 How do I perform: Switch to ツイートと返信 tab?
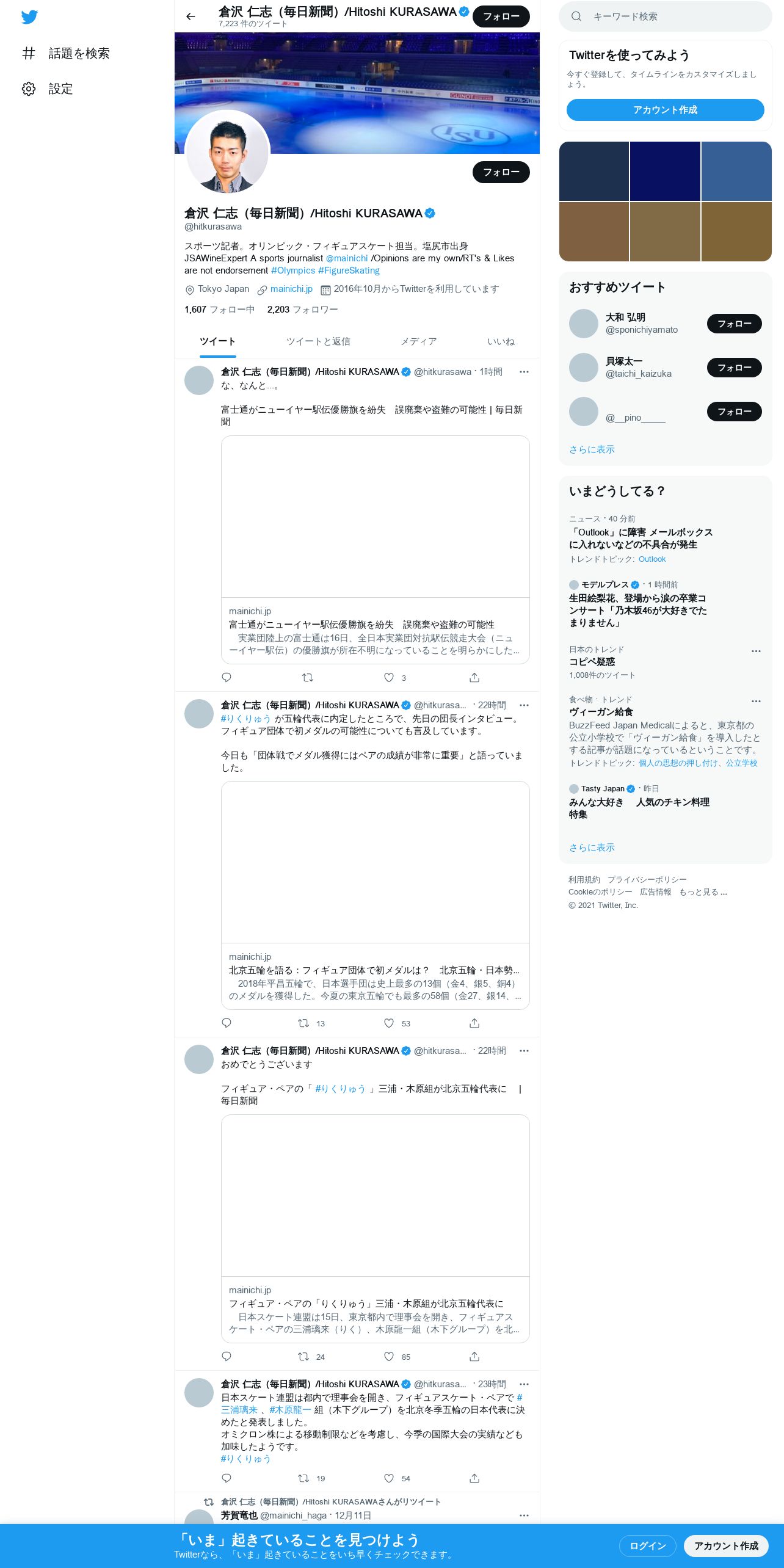tap(318, 341)
